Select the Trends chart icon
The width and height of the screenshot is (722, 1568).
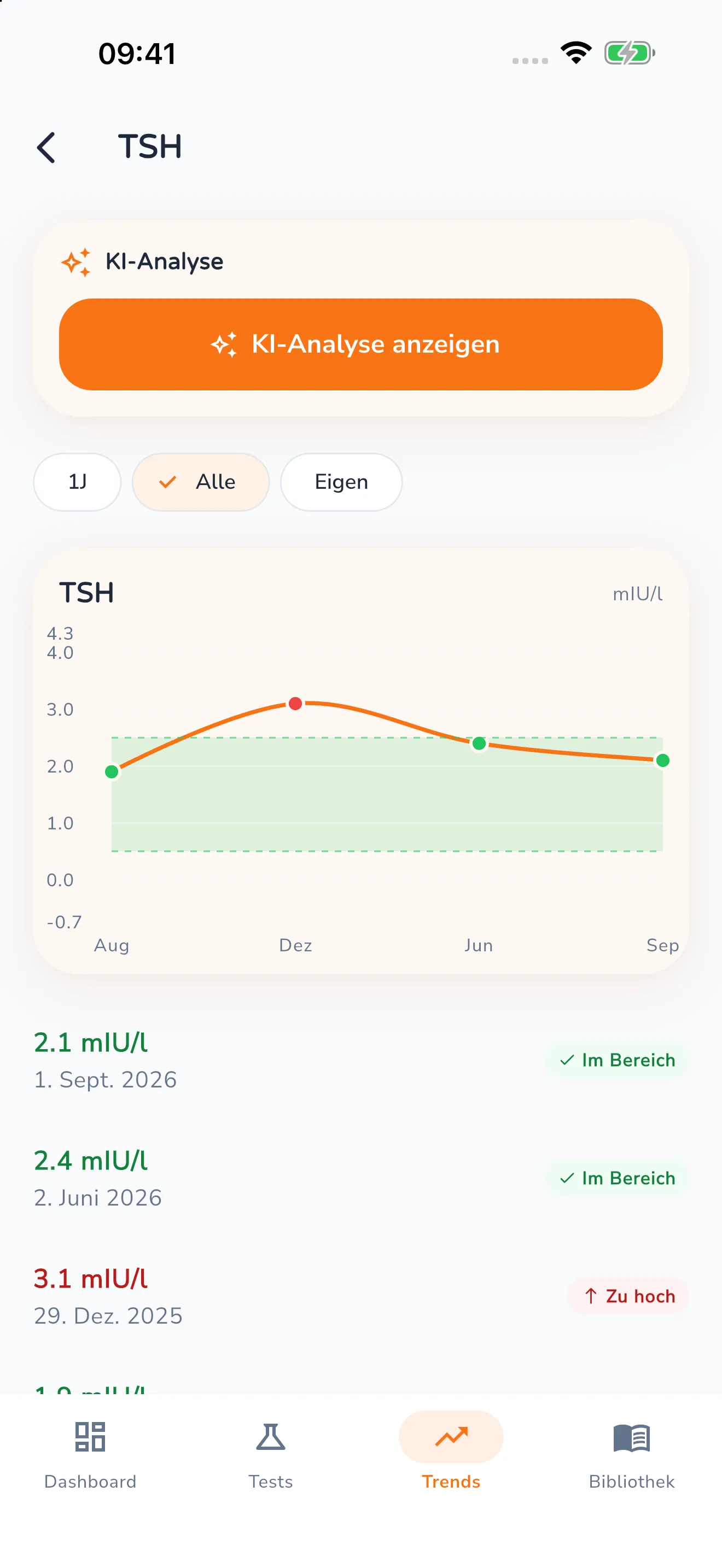tap(451, 1437)
